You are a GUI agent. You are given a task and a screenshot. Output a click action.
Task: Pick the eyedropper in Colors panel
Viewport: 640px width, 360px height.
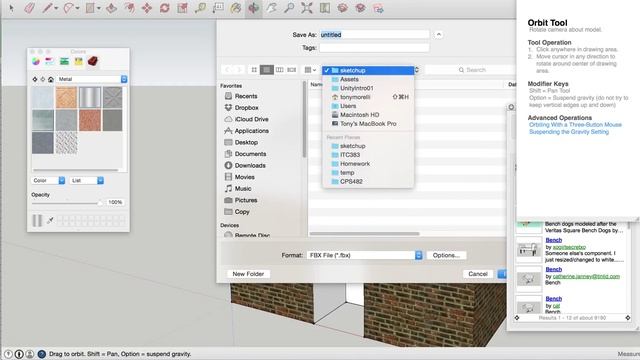pos(50,220)
